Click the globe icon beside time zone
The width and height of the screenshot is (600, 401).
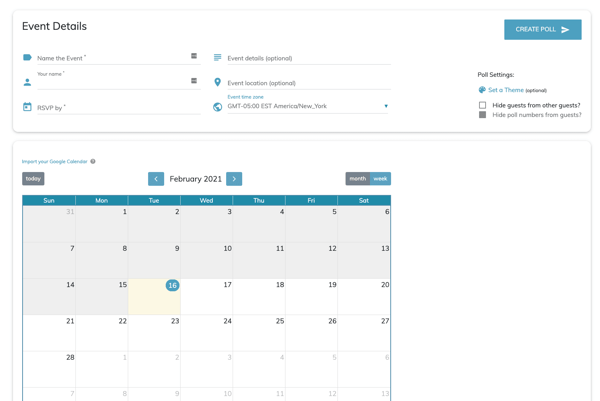pos(217,107)
